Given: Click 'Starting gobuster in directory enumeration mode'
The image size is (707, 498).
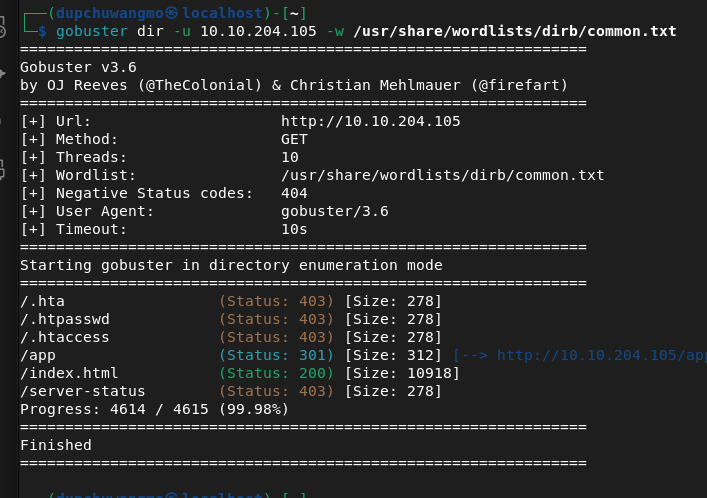Looking at the screenshot, I should click(231, 265).
